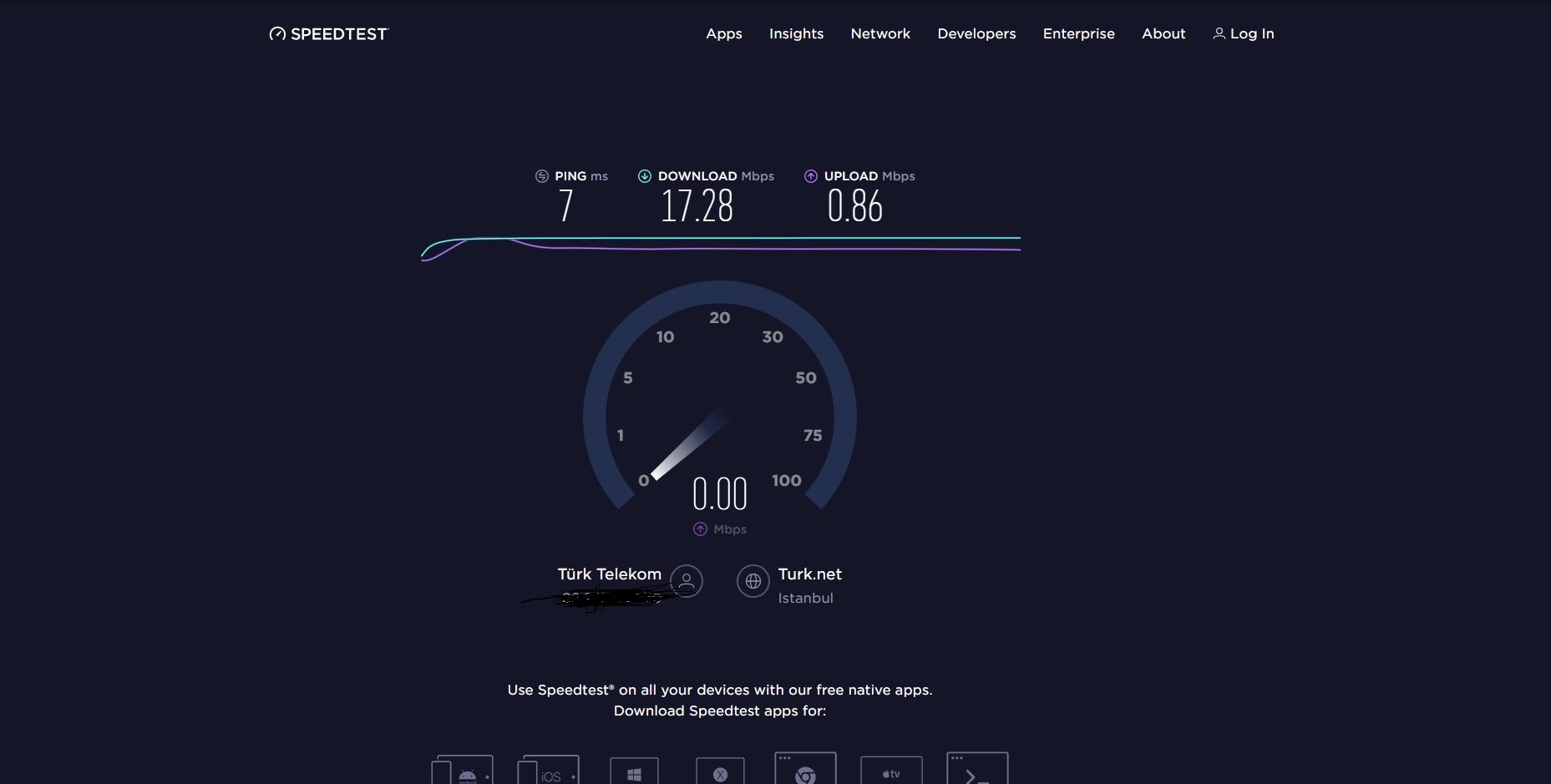Open the Windows app download
The image size is (1551, 784).
click(x=634, y=771)
